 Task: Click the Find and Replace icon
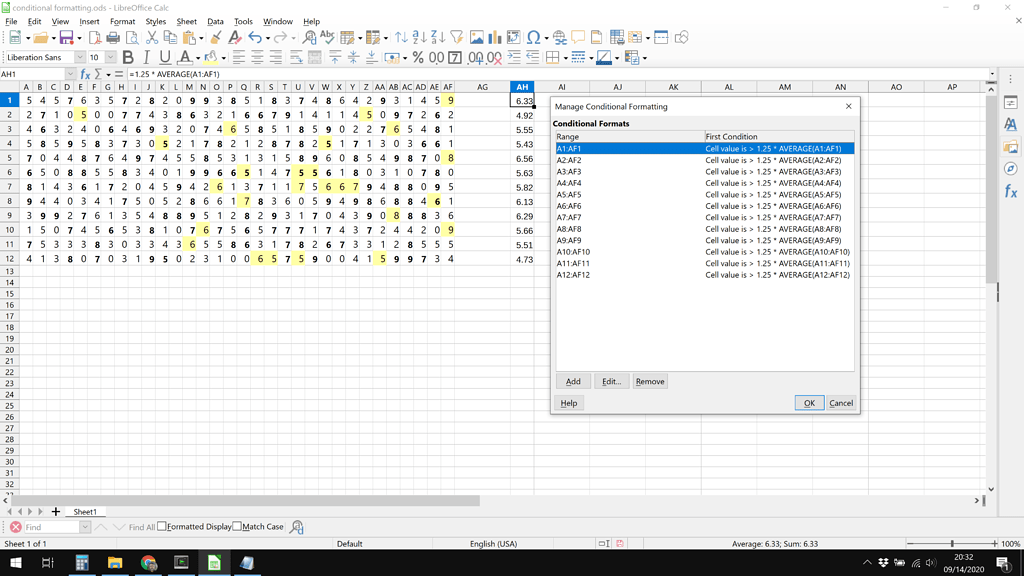[x=307, y=38]
